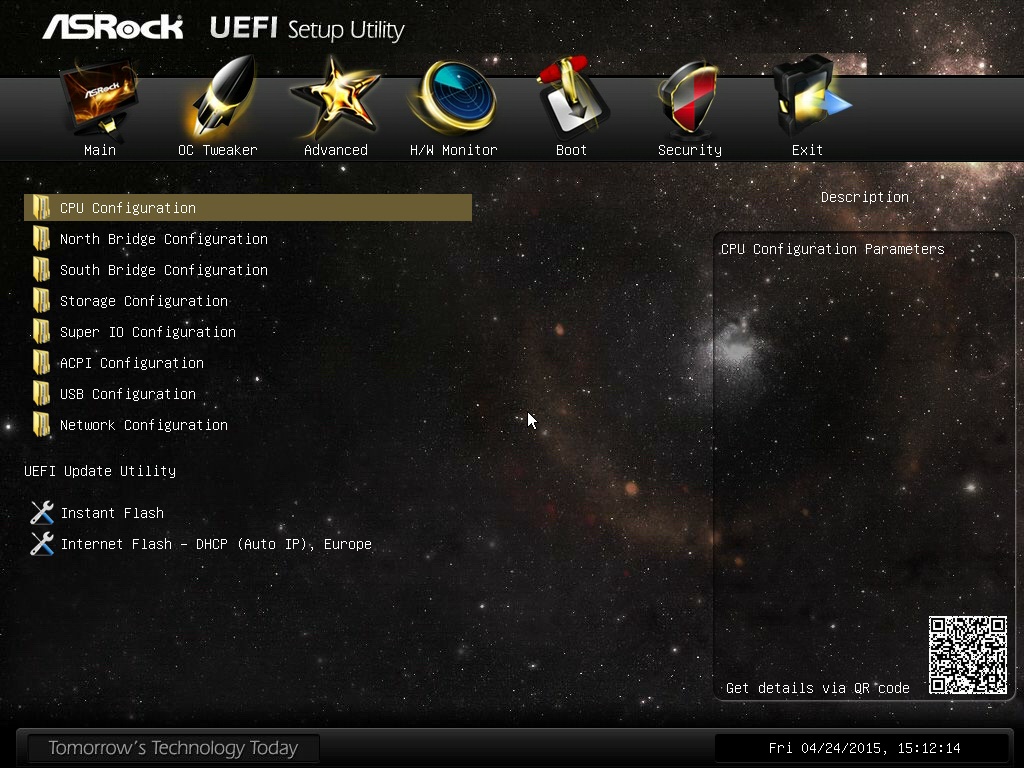1024x768 pixels.
Task: Open ACPI Configuration submenu
Action: pos(132,363)
